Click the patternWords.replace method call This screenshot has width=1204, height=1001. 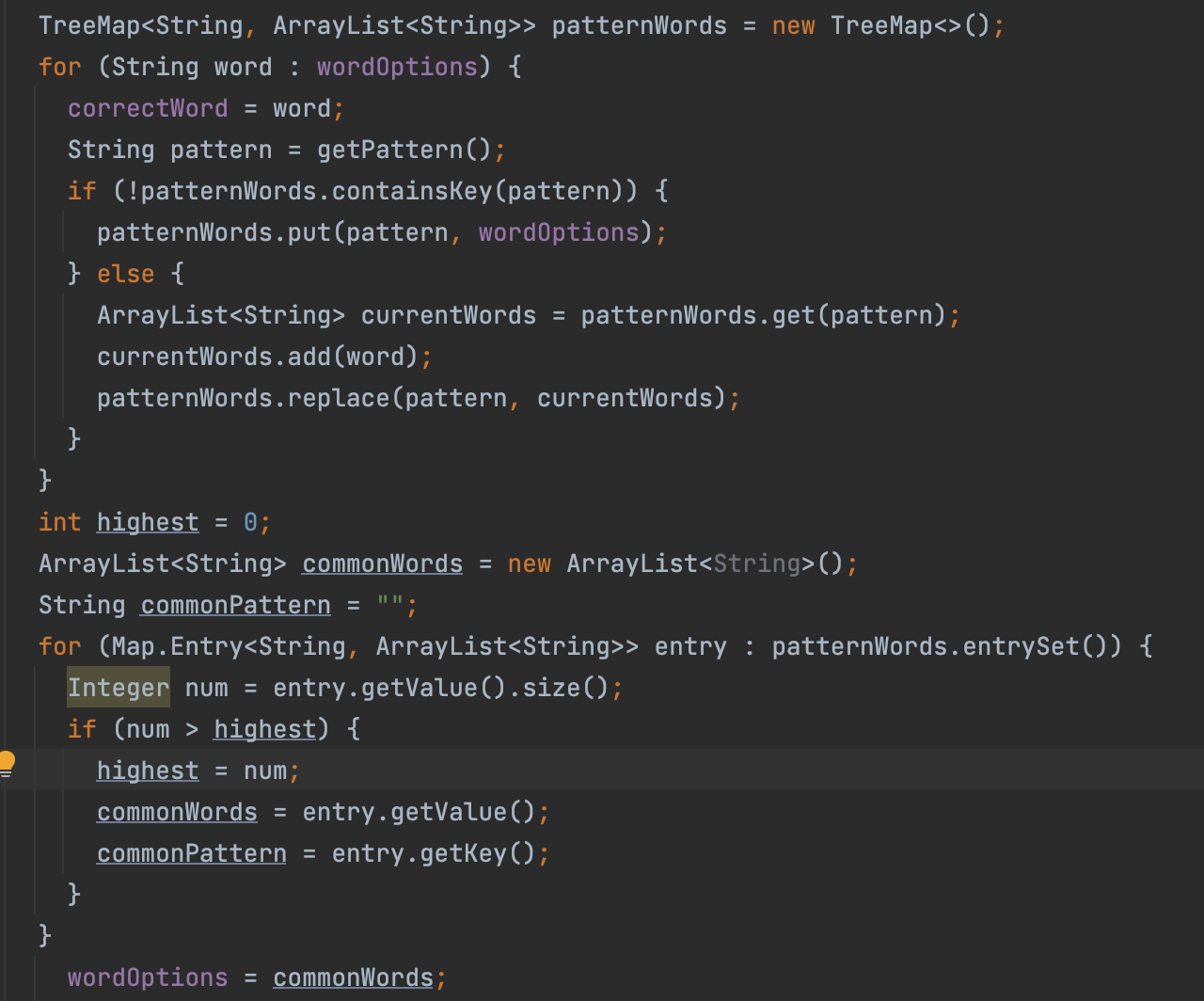[245, 398]
